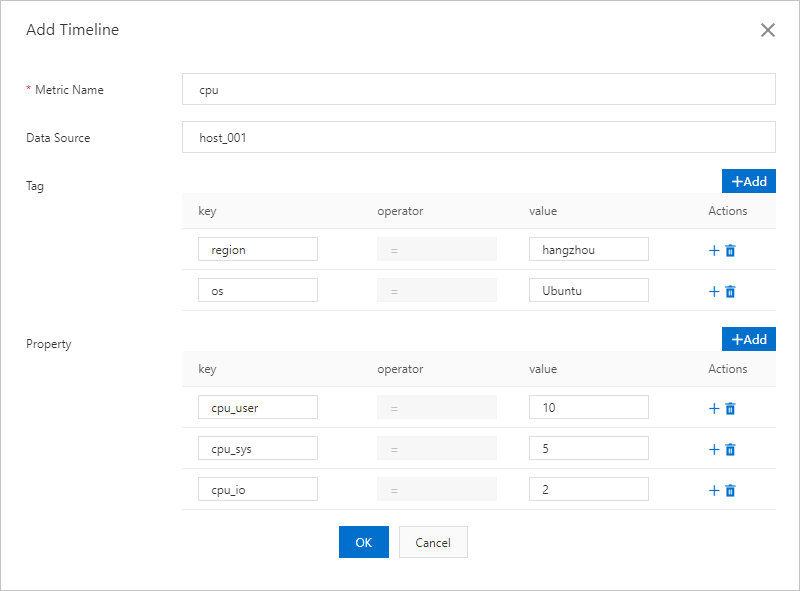Click plus icon in cpu_io row
The image size is (800, 591).
coord(714,490)
